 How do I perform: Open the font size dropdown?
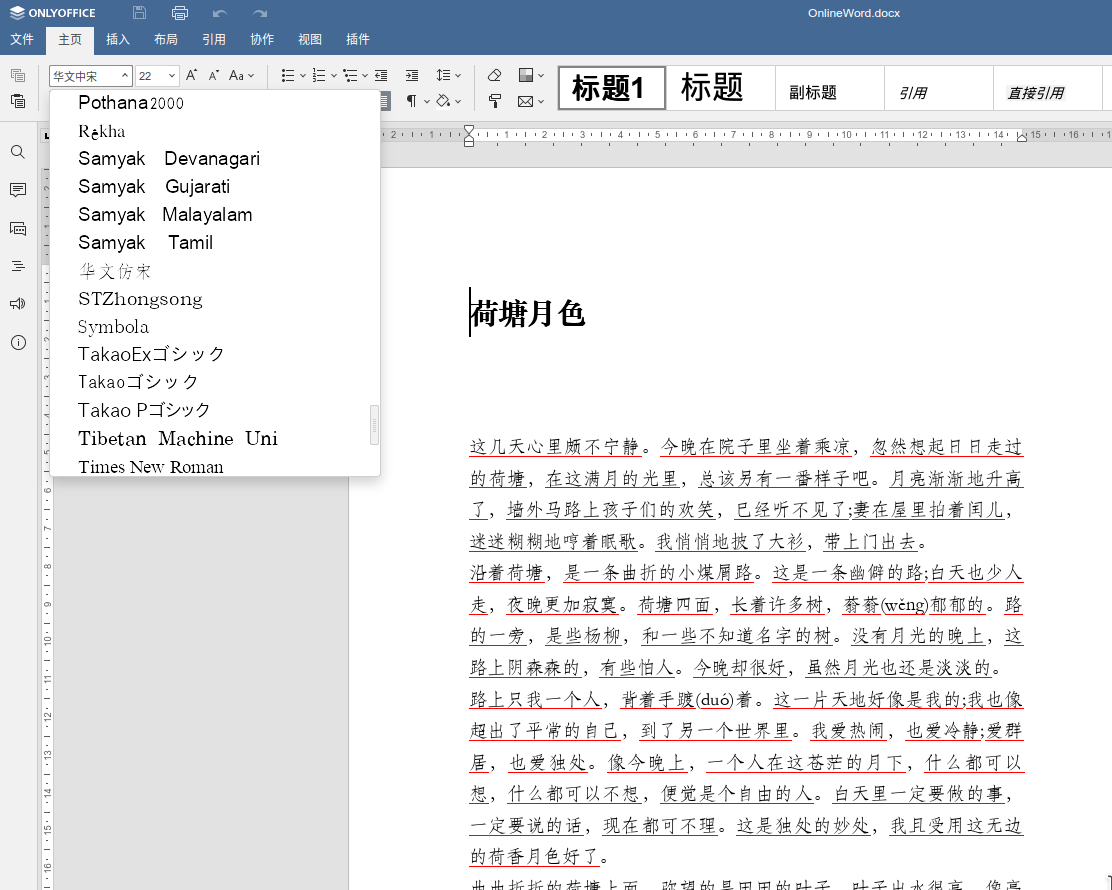(172, 75)
